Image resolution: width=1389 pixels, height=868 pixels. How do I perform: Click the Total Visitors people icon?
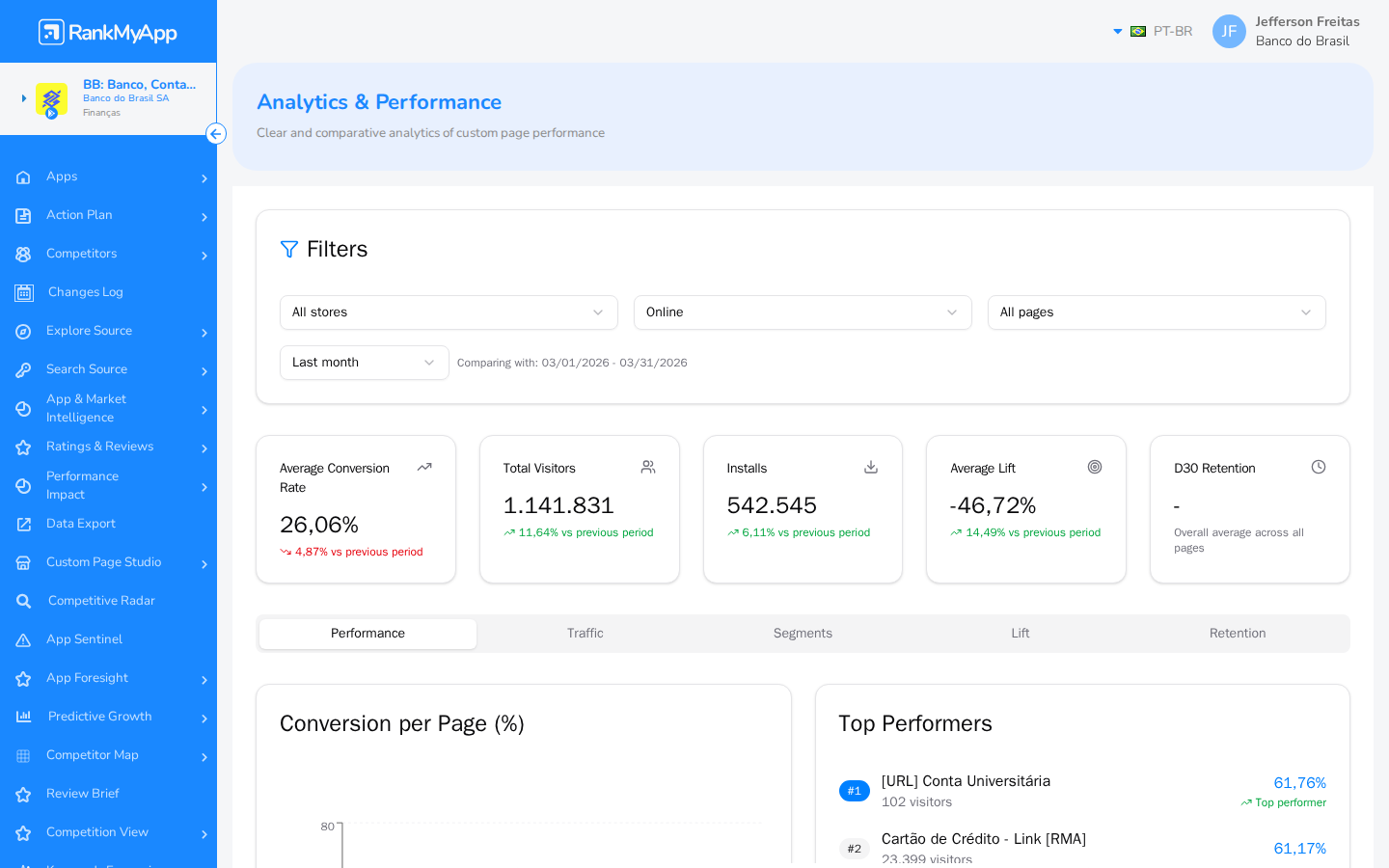(648, 467)
